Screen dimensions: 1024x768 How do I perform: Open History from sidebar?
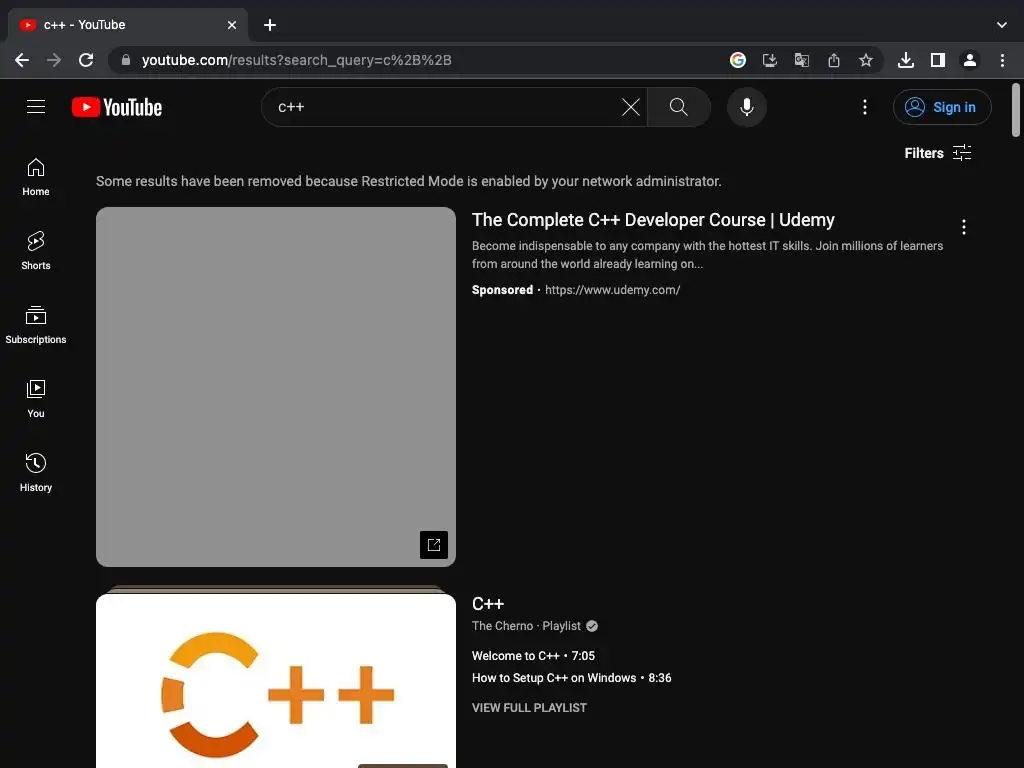[36, 473]
